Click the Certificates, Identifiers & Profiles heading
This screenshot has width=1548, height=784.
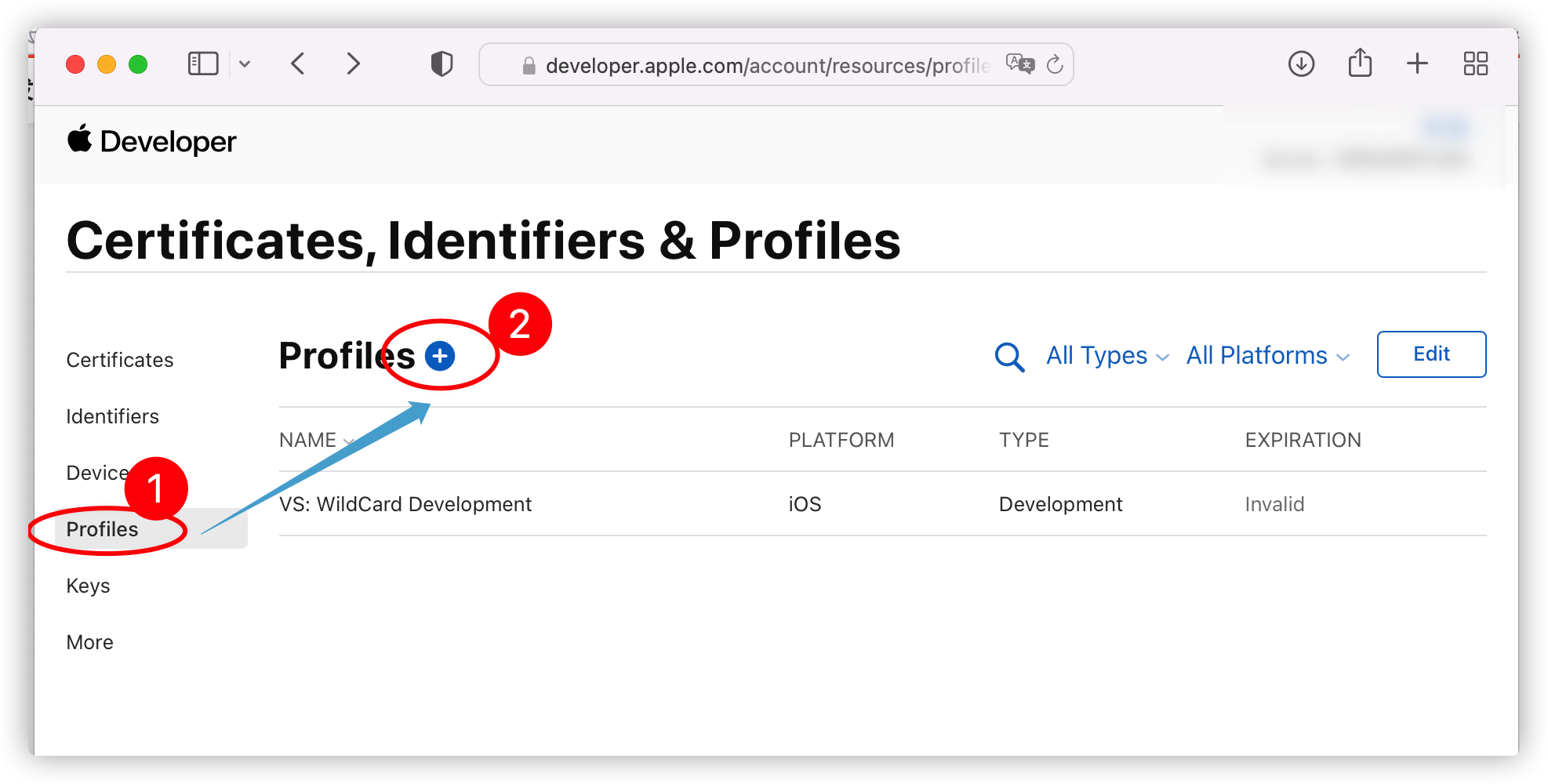tap(484, 240)
